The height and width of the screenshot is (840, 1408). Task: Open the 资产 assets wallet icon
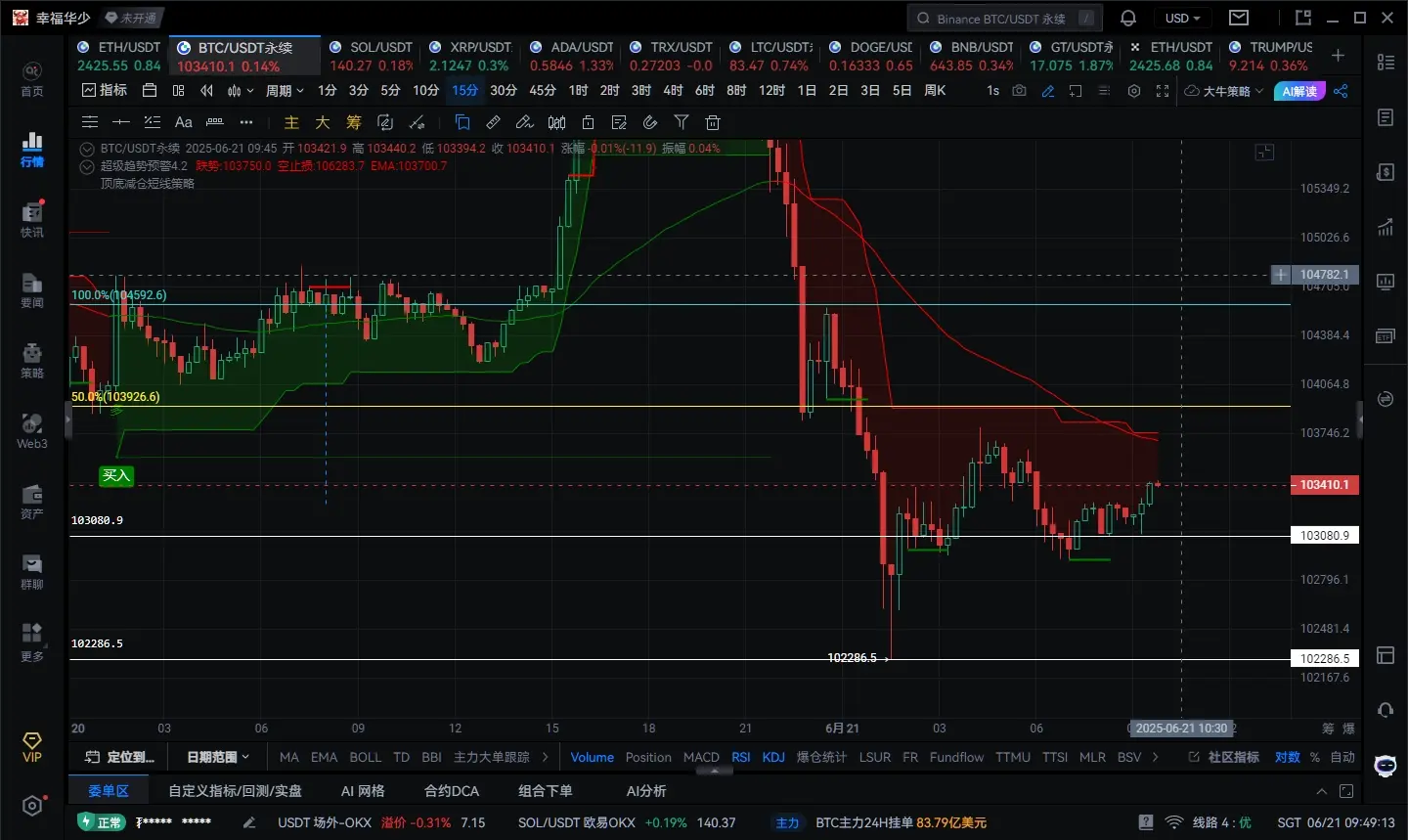(32, 502)
